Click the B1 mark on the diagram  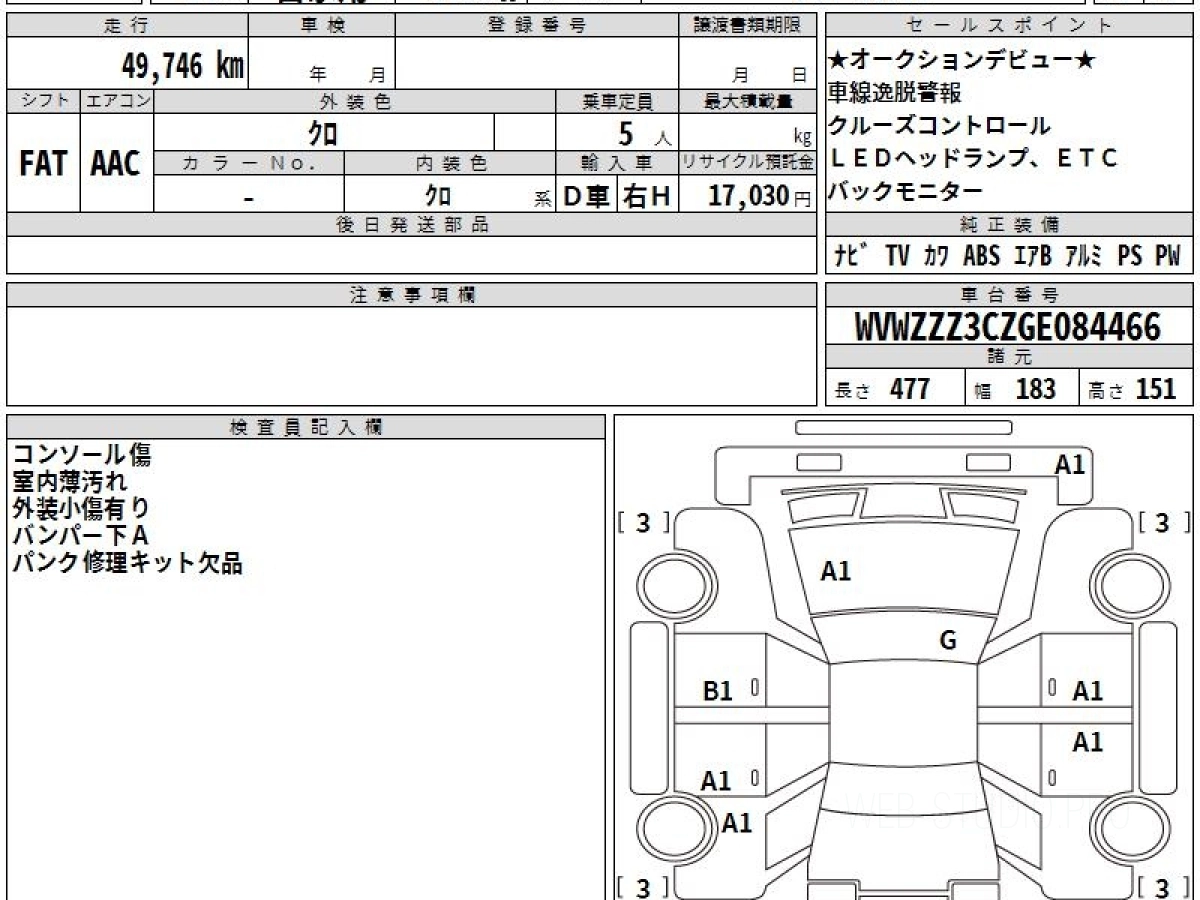[718, 690]
